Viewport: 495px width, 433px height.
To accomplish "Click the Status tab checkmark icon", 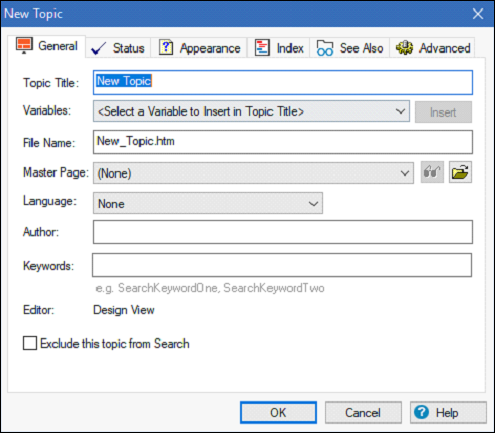I will point(98,48).
